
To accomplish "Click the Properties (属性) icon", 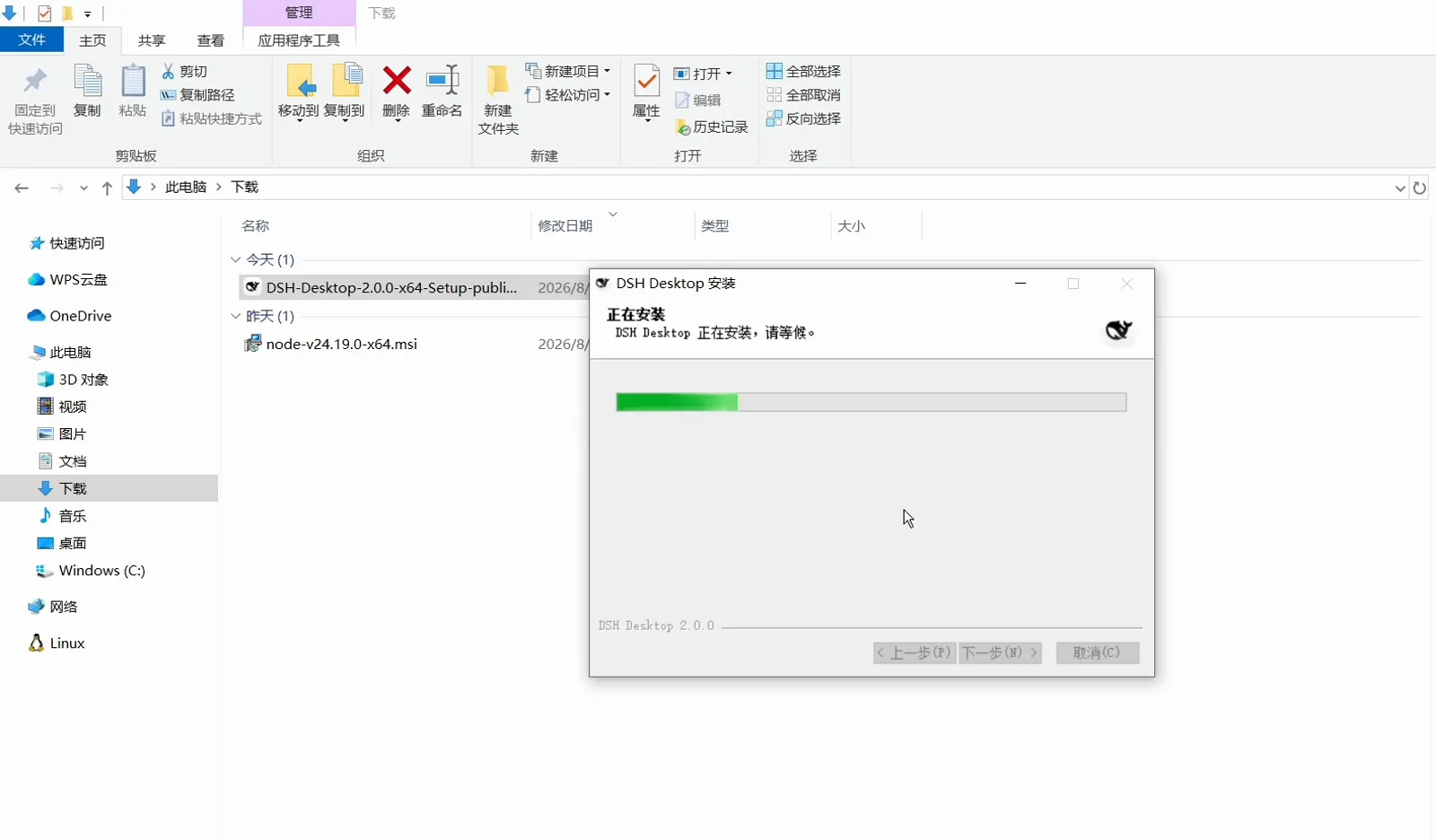I will pyautogui.click(x=646, y=81).
